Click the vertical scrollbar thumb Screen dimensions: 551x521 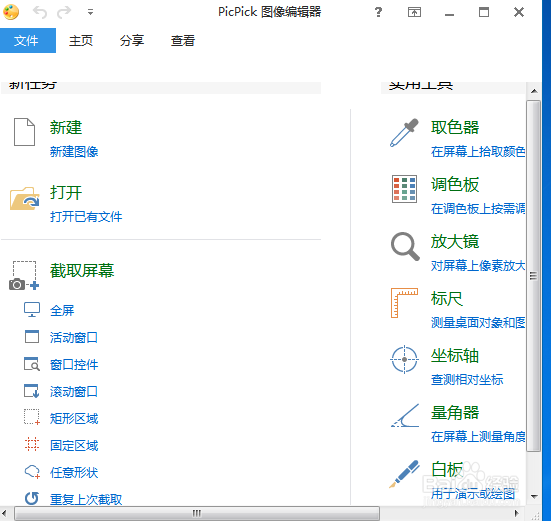coord(534,276)
